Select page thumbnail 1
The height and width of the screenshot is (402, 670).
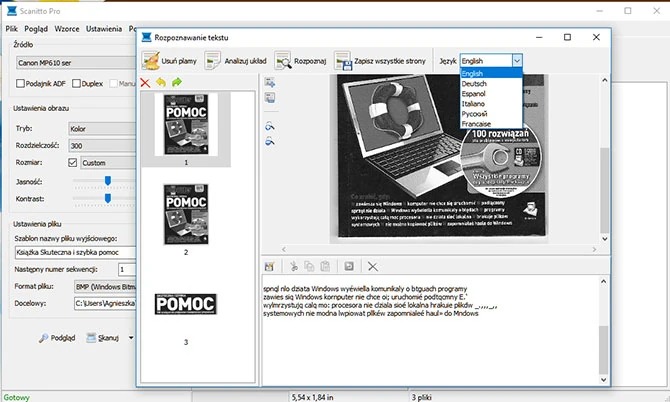point(186,125)
